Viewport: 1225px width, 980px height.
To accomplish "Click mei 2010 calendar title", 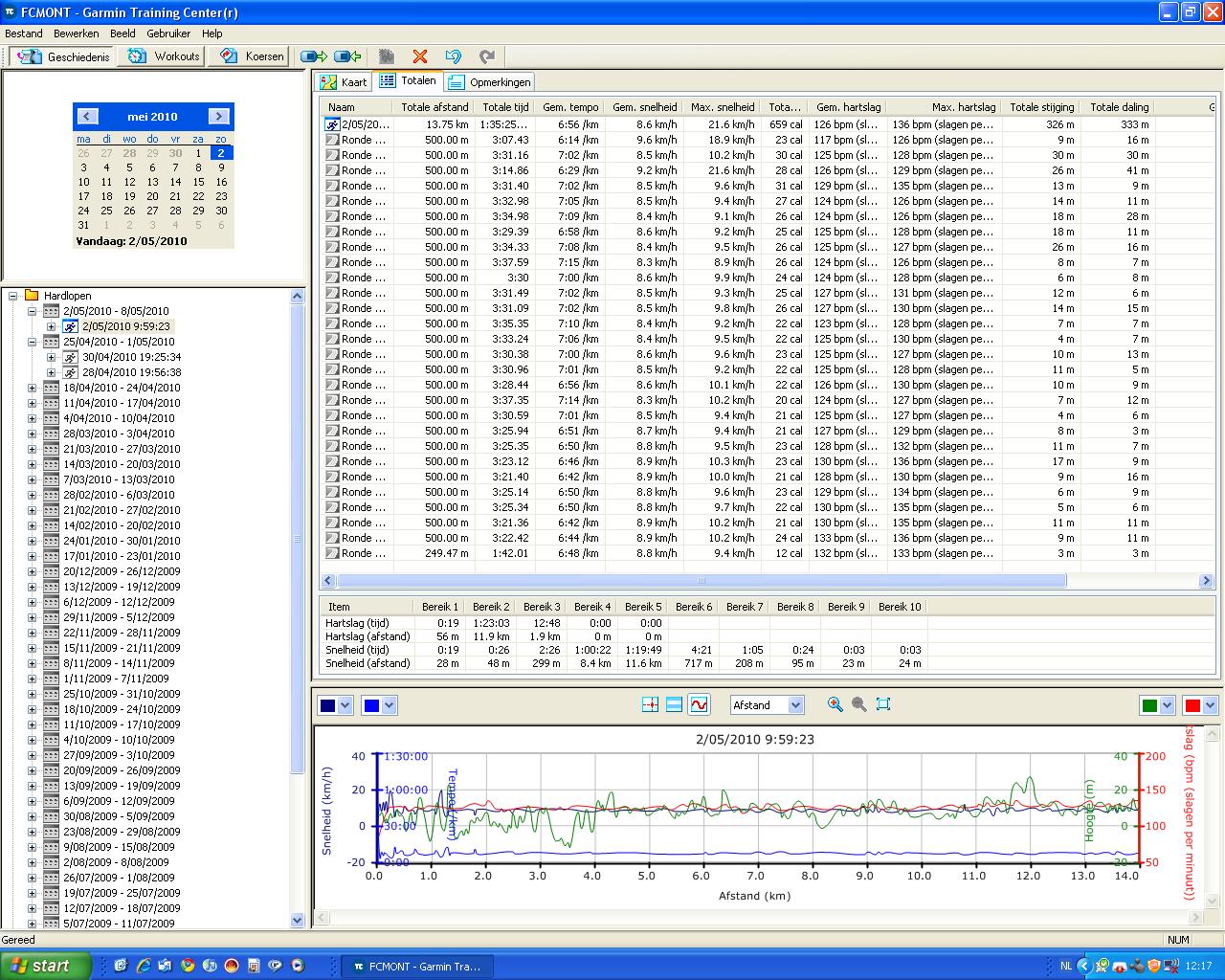I will [x=152, y=117].
